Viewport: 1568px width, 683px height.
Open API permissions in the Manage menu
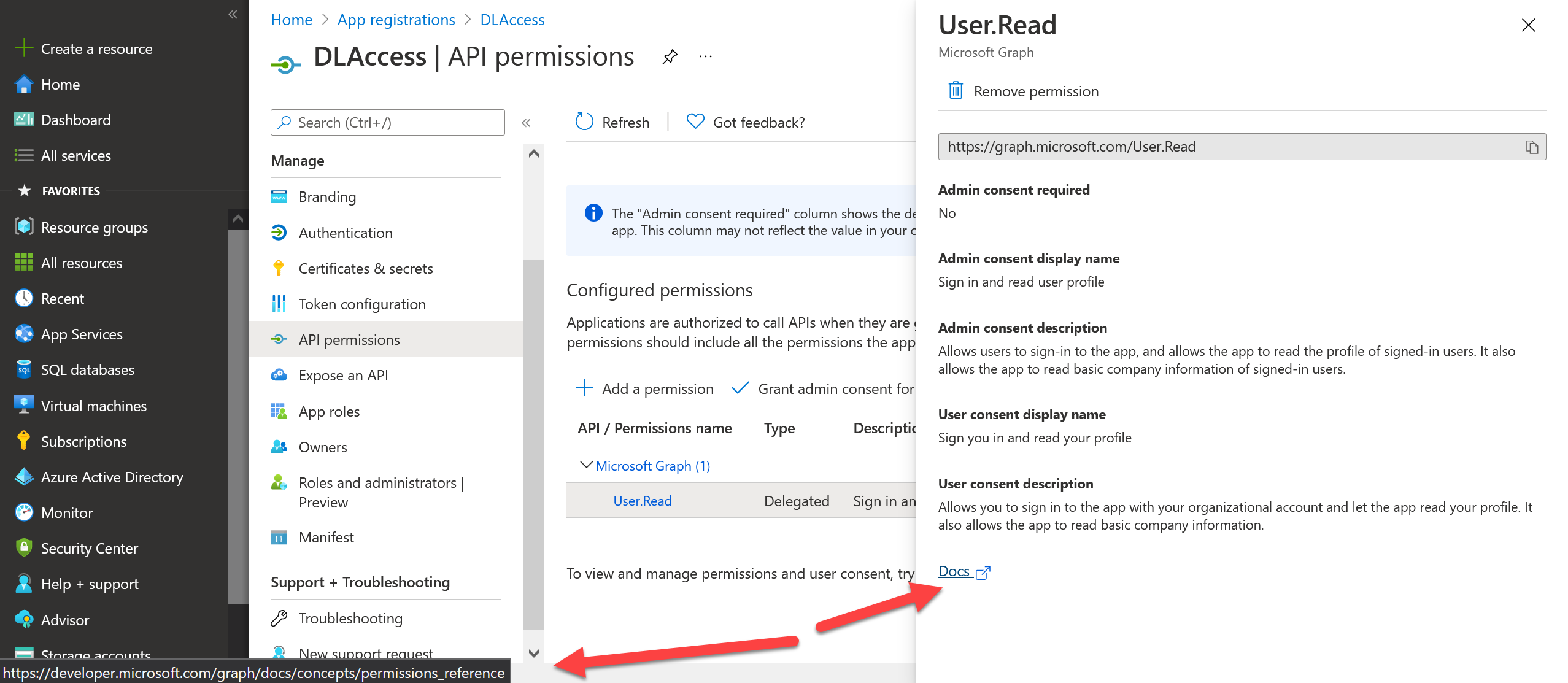tap(349, 339)
